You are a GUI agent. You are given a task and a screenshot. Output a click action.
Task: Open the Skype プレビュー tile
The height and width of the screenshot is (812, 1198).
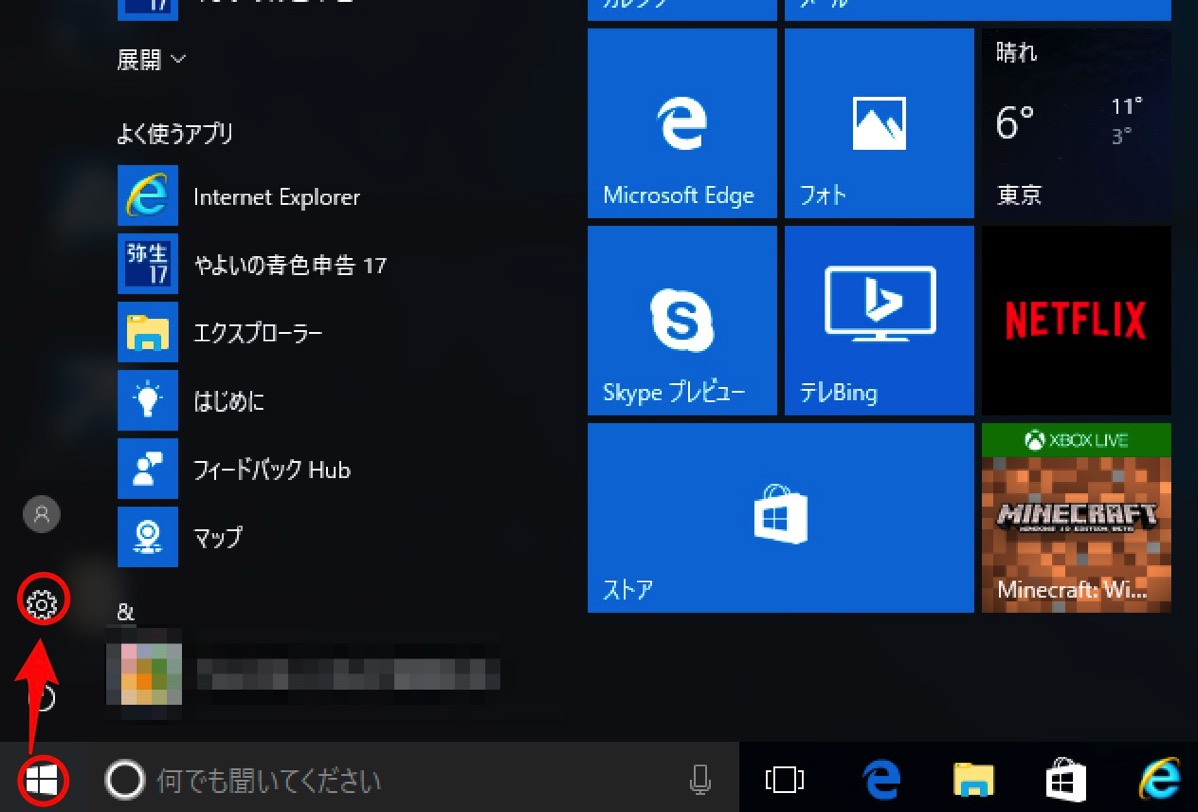[682, 320]
